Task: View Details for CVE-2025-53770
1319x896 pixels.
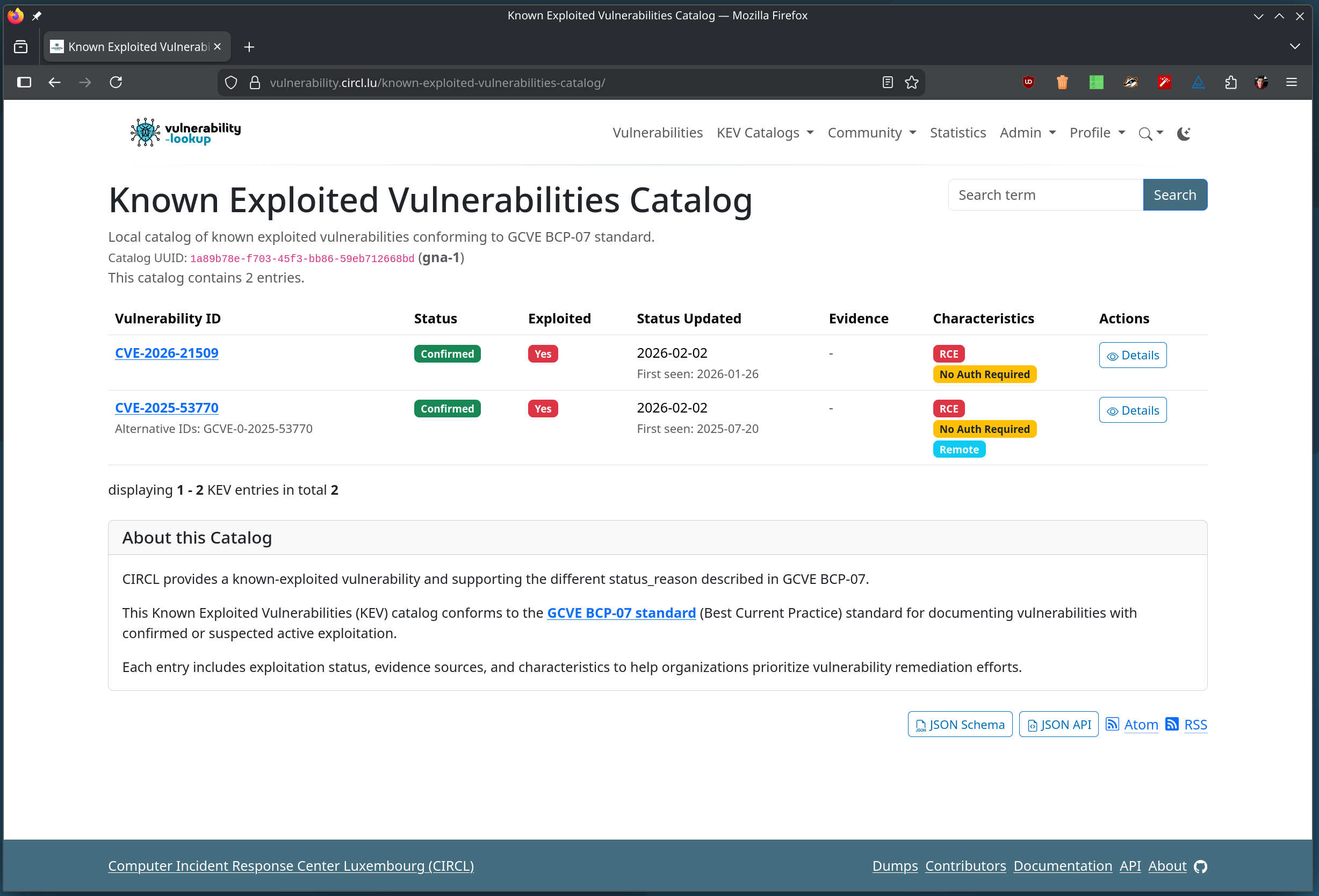Action: tap(1132, 410)
